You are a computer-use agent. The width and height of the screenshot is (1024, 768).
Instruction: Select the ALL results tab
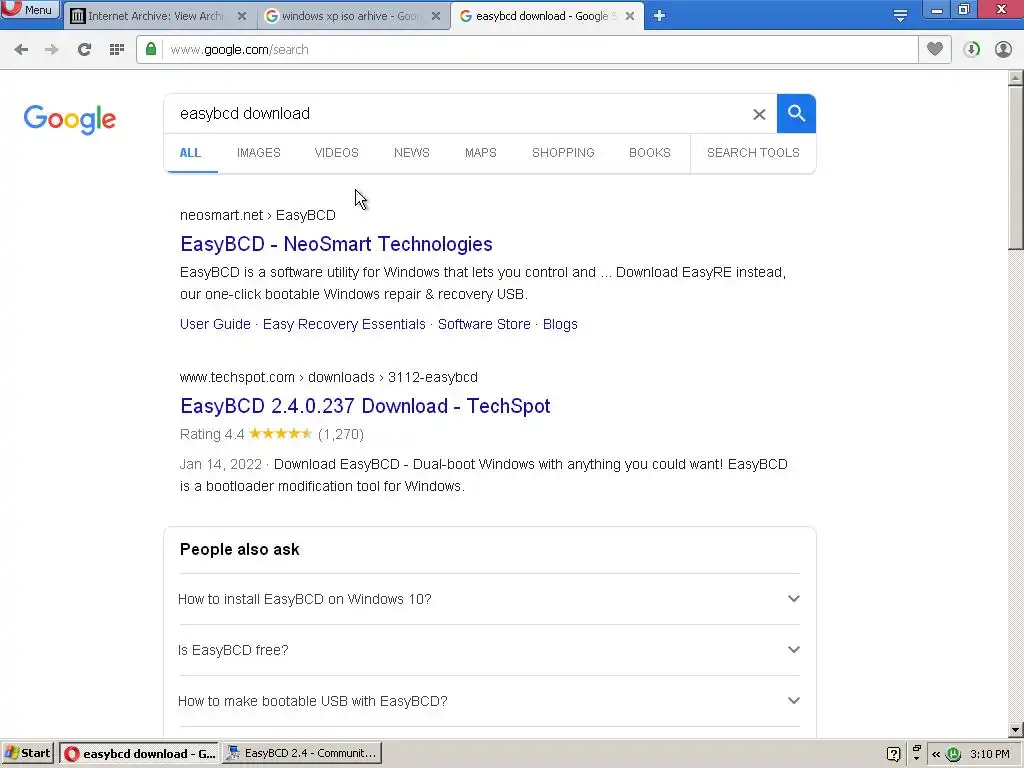[x=190, y=153]
